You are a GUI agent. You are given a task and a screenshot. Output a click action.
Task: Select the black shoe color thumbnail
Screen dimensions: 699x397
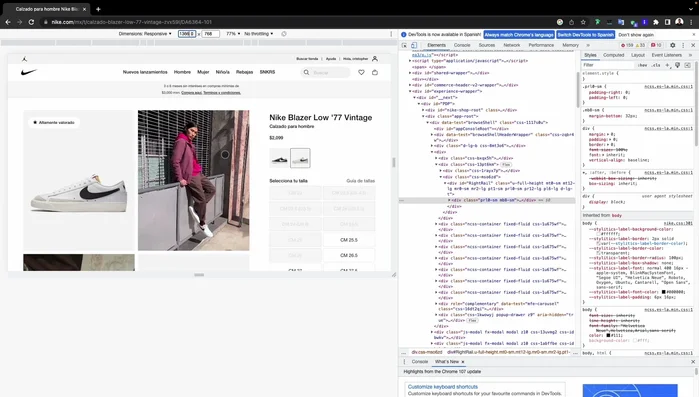pos(279,158)
